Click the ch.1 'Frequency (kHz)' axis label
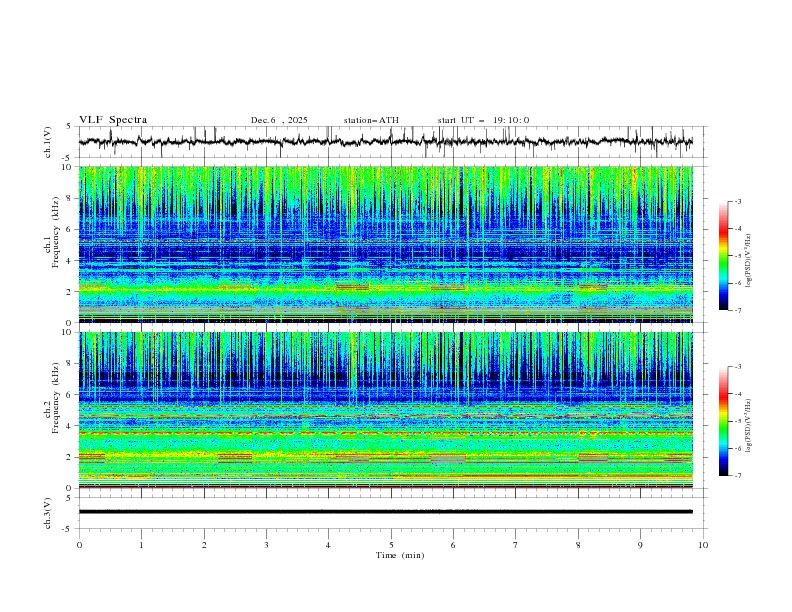The height and width of the screenshot is (612, 792). (56, 232)
